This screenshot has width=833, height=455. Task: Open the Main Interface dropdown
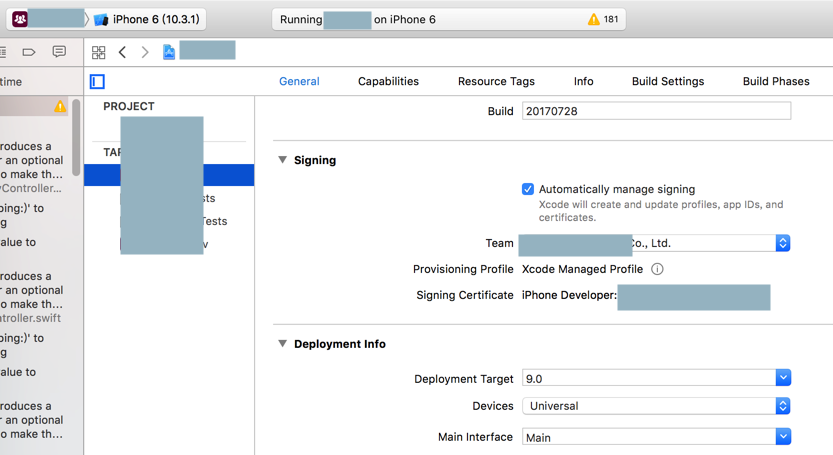(x=782, y=437)
